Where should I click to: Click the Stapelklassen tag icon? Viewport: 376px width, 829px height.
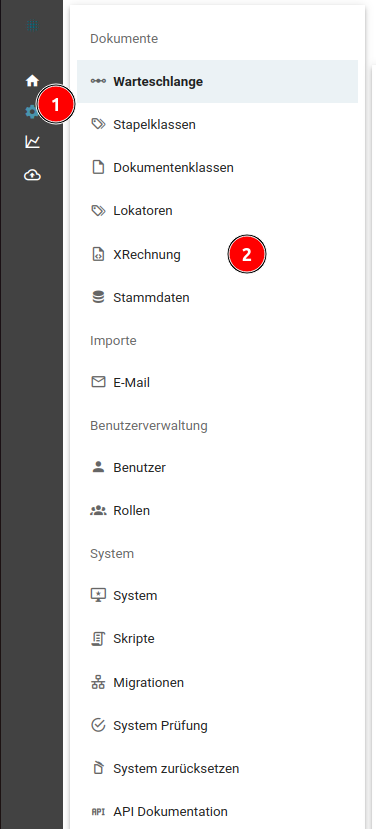(x=98, y=124)
